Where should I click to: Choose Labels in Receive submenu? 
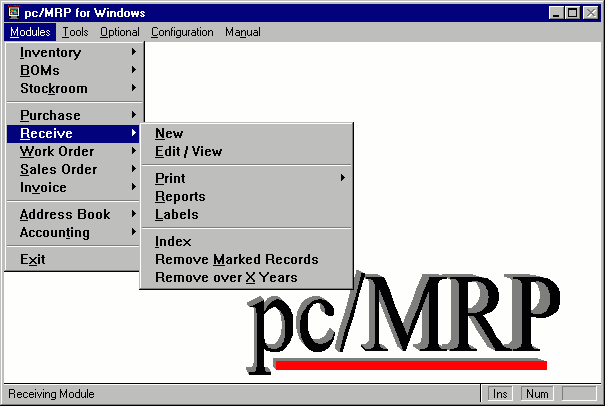coord(247,214)
